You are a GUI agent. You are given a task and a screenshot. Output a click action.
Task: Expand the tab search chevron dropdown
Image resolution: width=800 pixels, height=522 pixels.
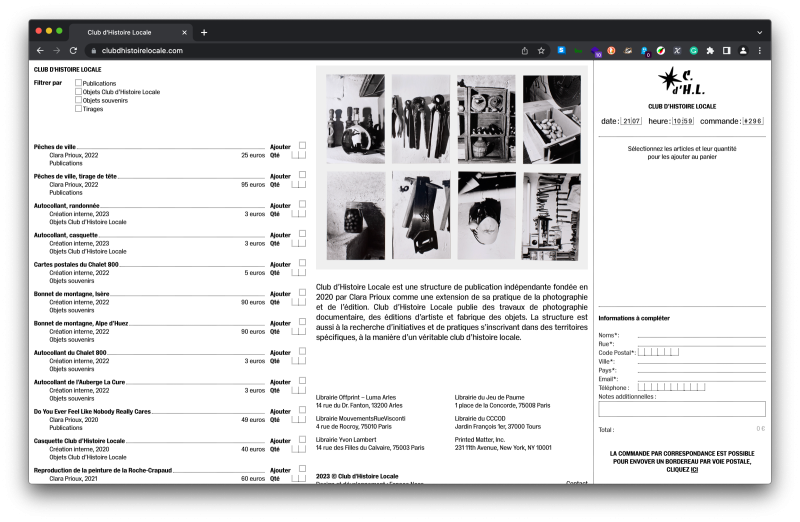(759, 32)
